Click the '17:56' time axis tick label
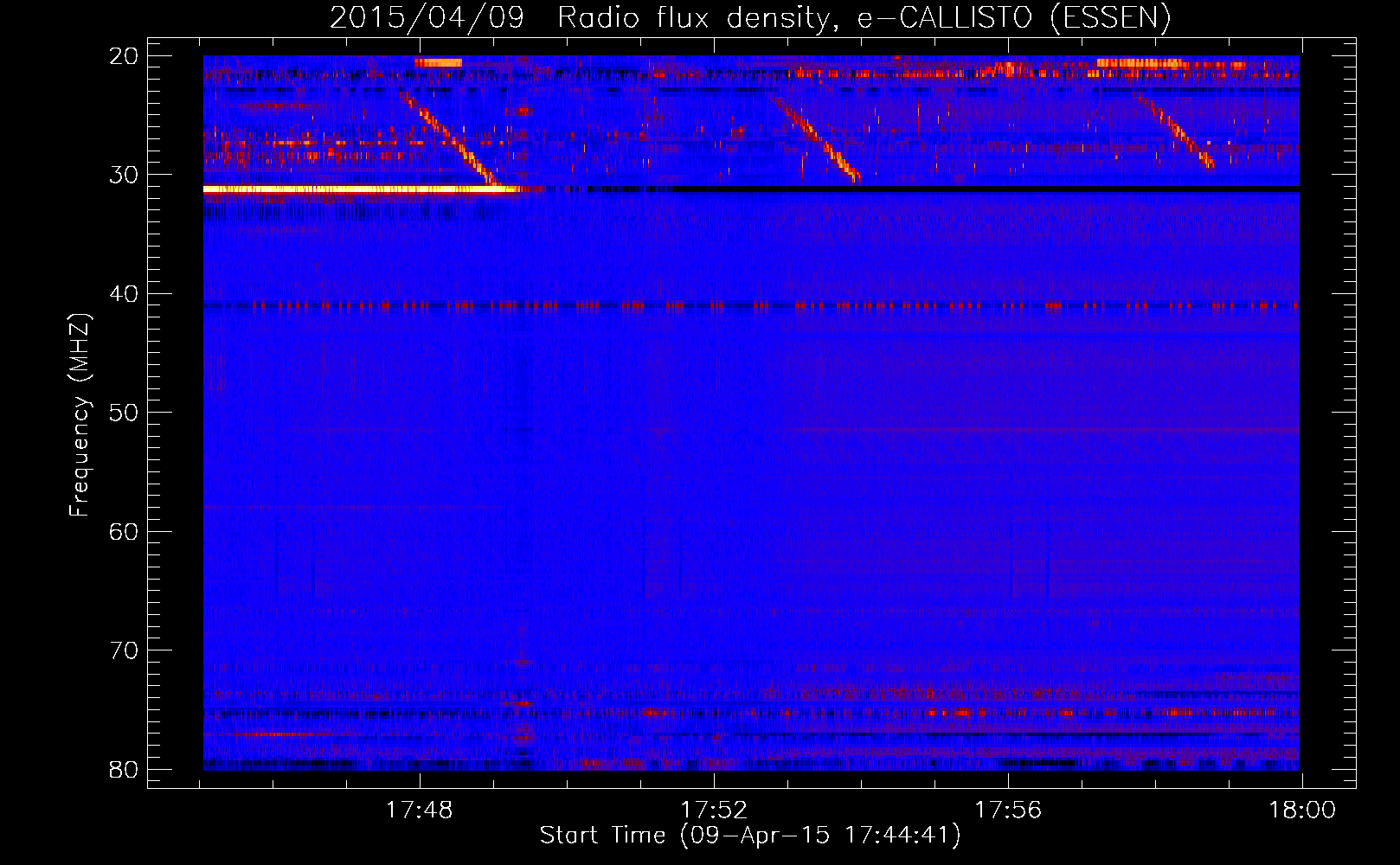Screen dimensions: 1400x865 [x=1008, y=811]
